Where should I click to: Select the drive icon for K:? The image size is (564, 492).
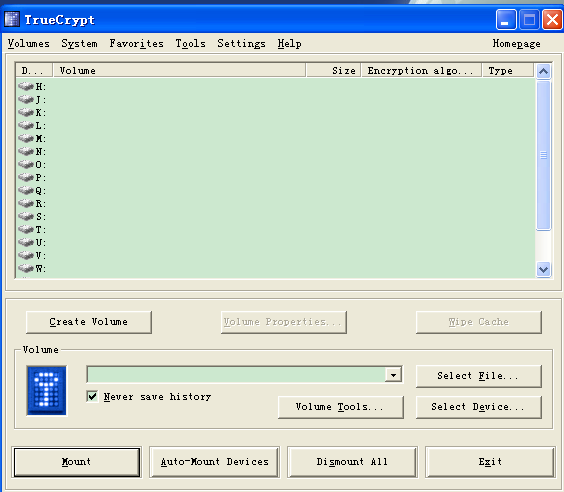26,112
